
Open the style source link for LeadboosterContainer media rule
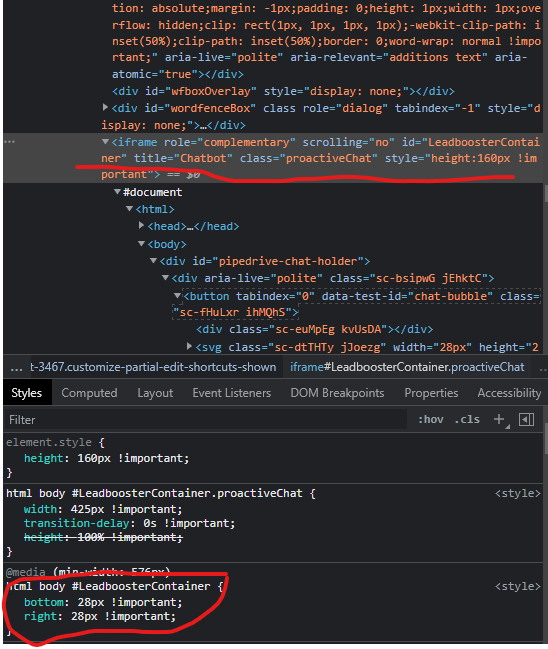tap(518, 587)
